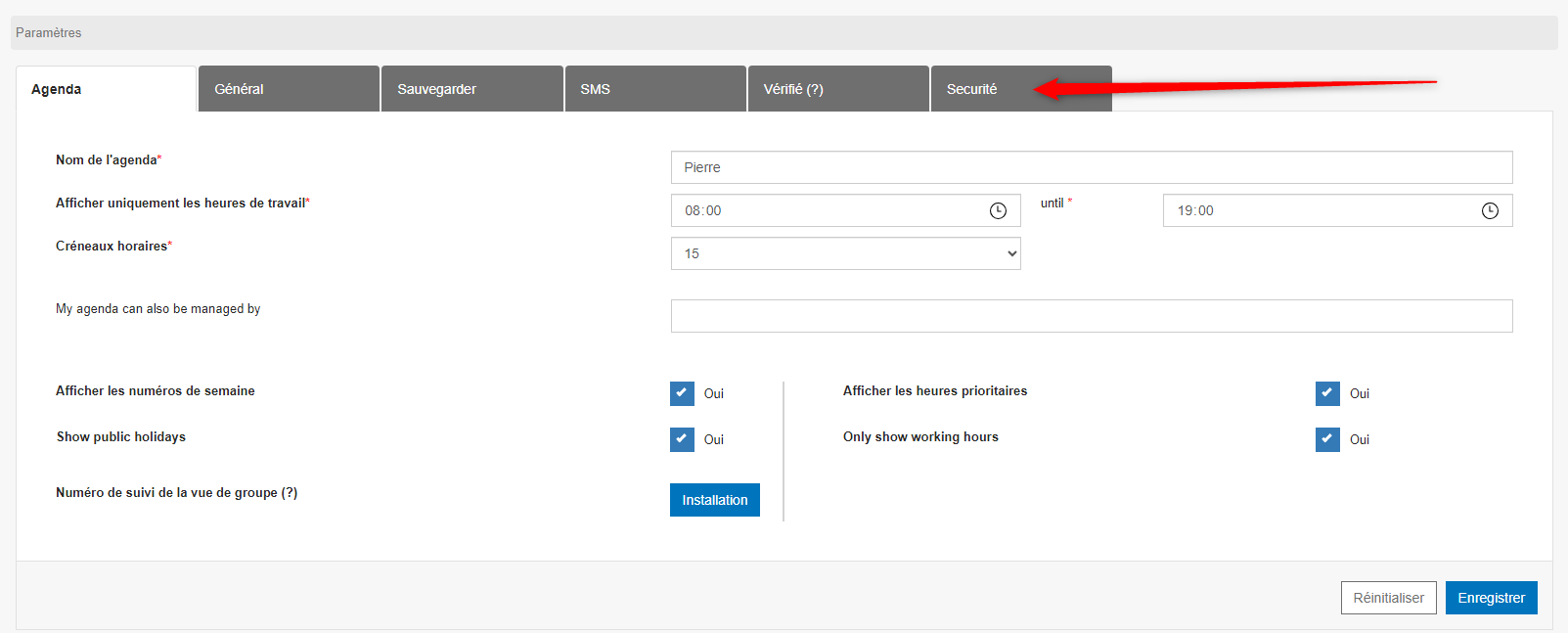Open the Créneaux horaires dropdown

pos(845,253)
